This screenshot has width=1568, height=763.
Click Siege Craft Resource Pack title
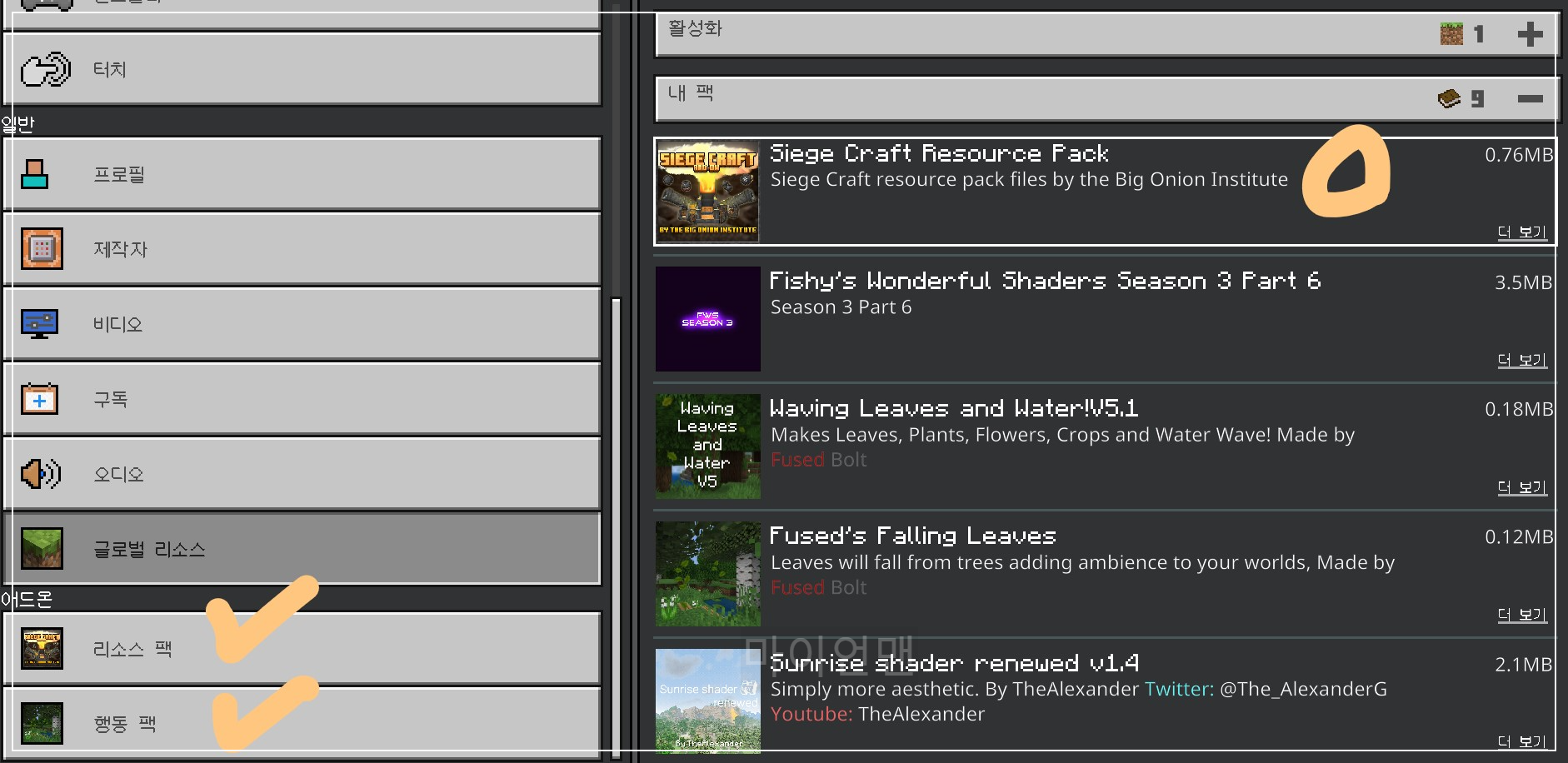pyautogui.click(x=939, y=153)
